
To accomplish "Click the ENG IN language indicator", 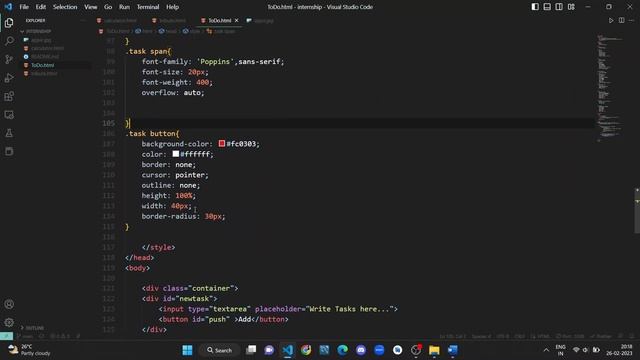I will pos(560,350).
